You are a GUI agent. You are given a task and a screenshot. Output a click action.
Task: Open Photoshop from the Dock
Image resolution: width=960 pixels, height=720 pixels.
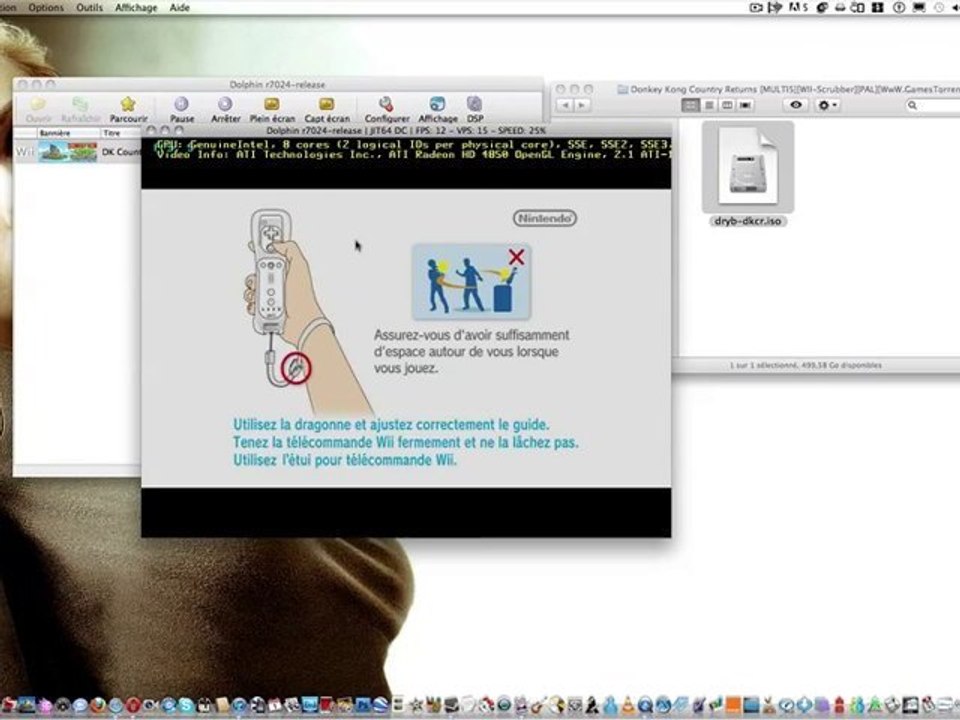[x=362, y=705]
